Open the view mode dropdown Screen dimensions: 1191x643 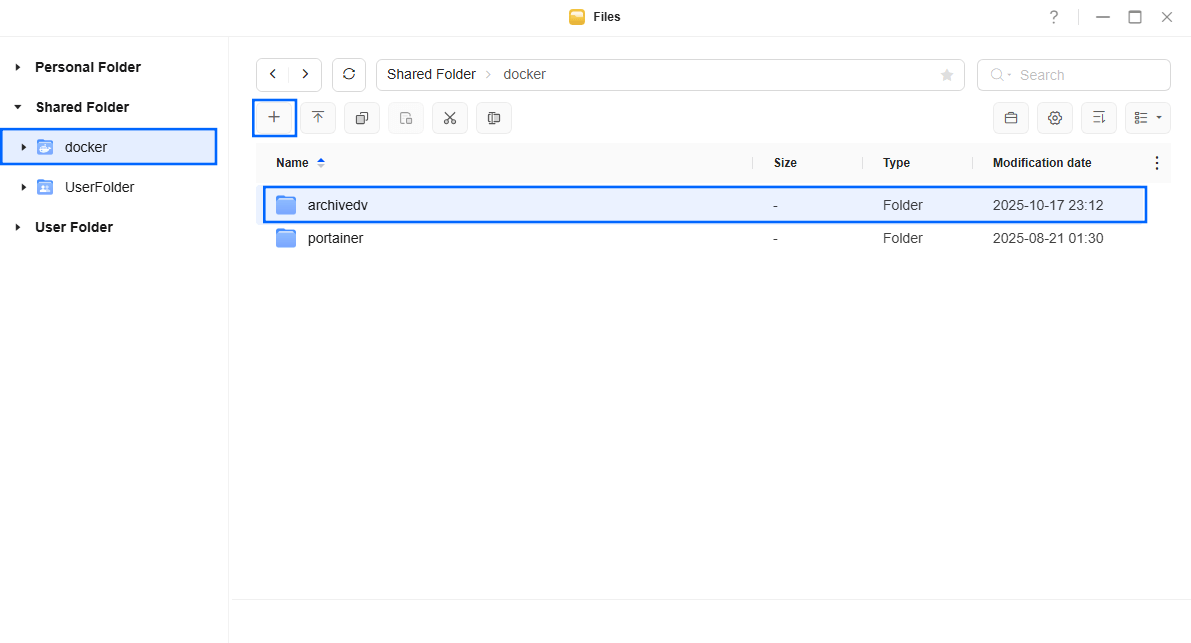click(x=1147, y=118)
